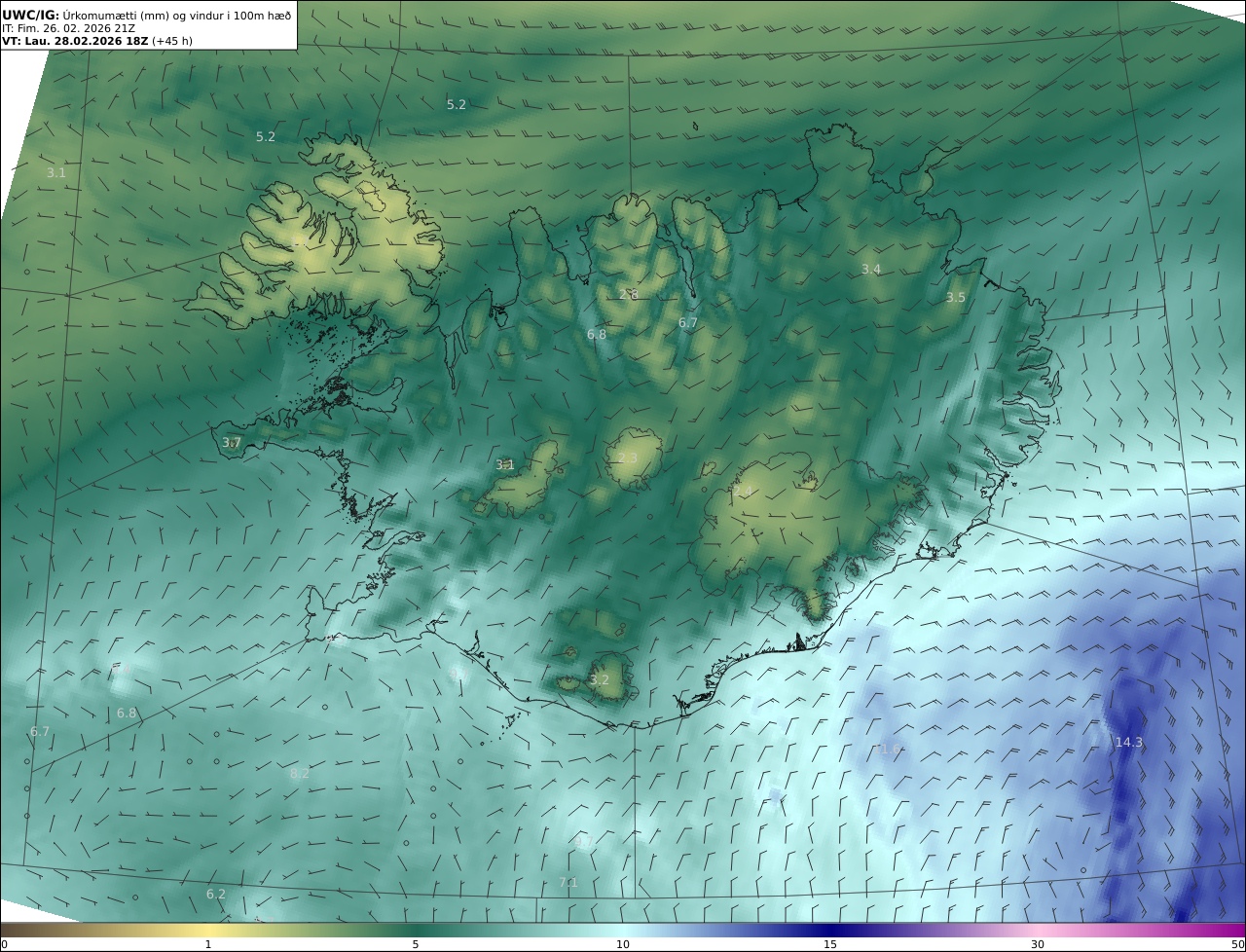This screenshot has width=1246, height=952.
Task: Click the 3.2 value on the southern glacier
Action: pyautogui.click(x=599, y=679)
